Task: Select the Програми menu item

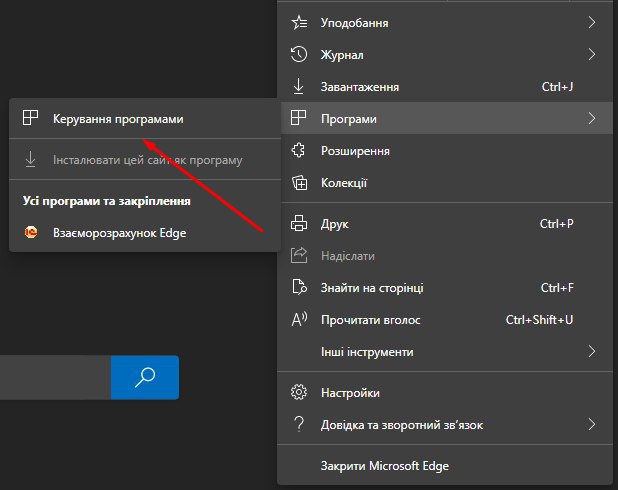Action: point(445,118)
